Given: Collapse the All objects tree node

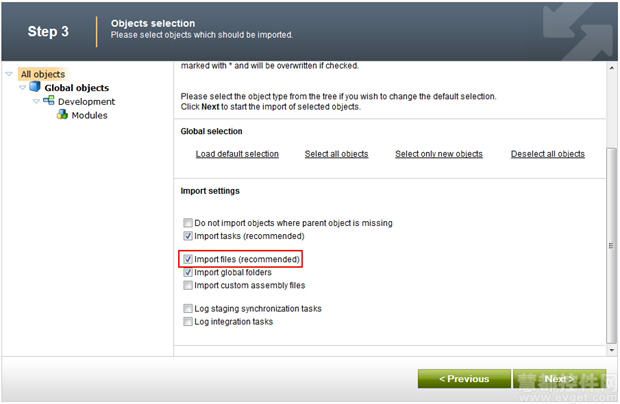Looking at the screenshot, I should point(9,74).
